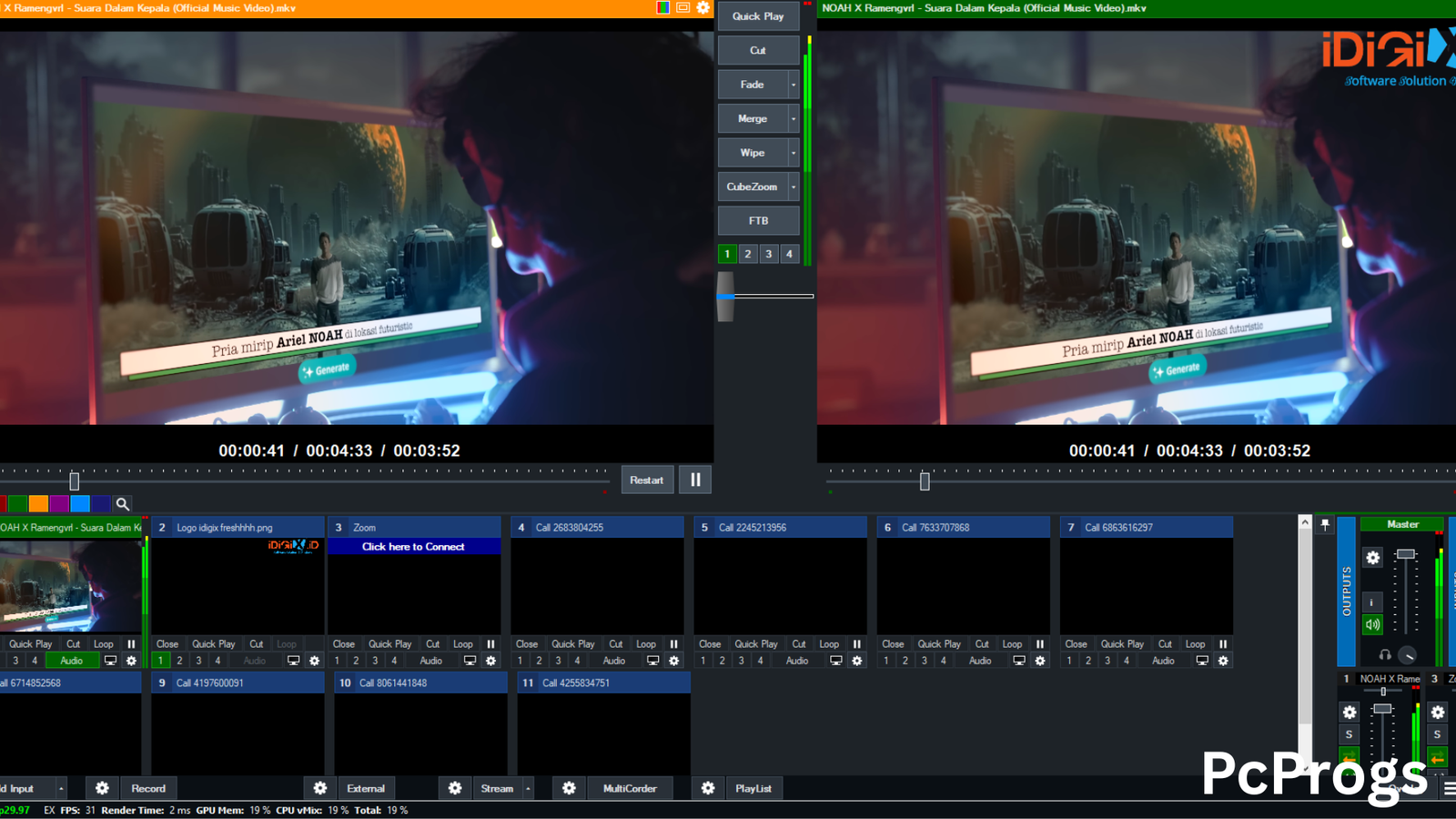
Task: Open Master audio settings gear
Action: 1372,558
